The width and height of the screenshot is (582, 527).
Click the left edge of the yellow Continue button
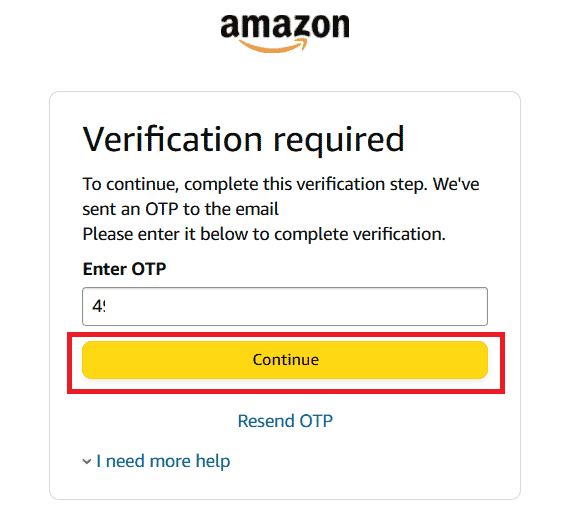point(89,360)
